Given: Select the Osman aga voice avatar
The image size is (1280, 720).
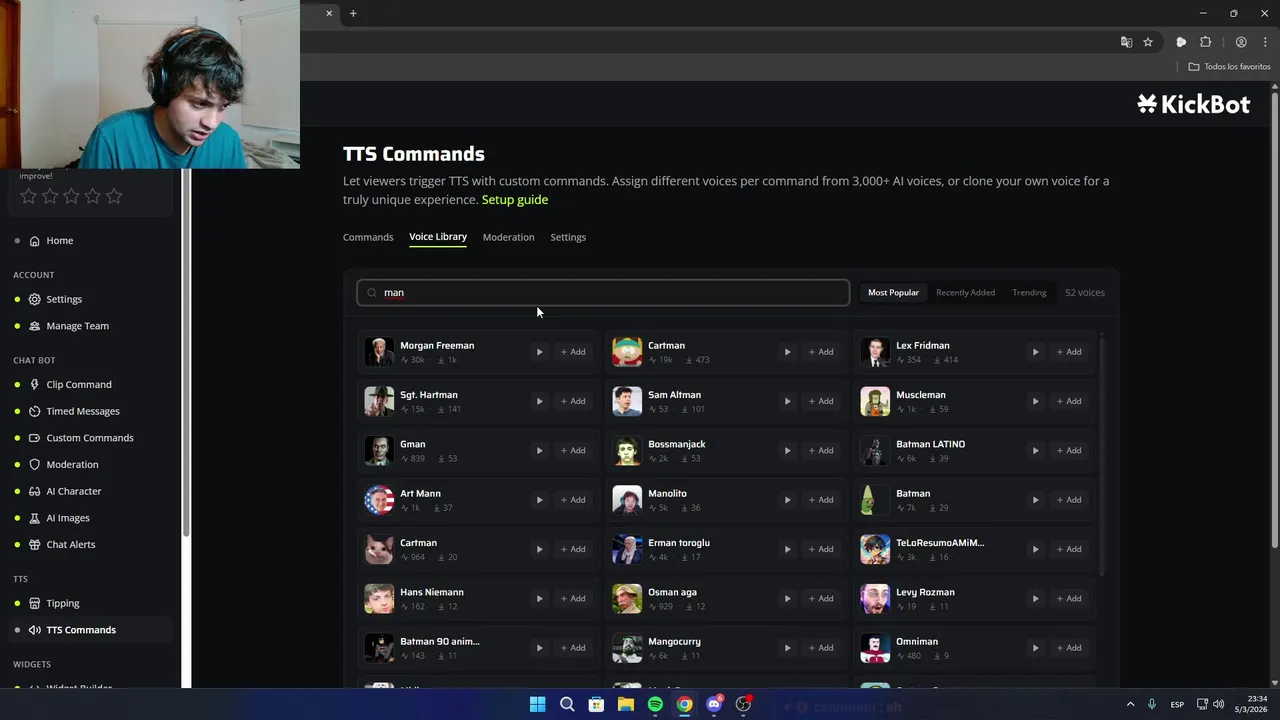Looking at the screenshot, I should 627,598.
